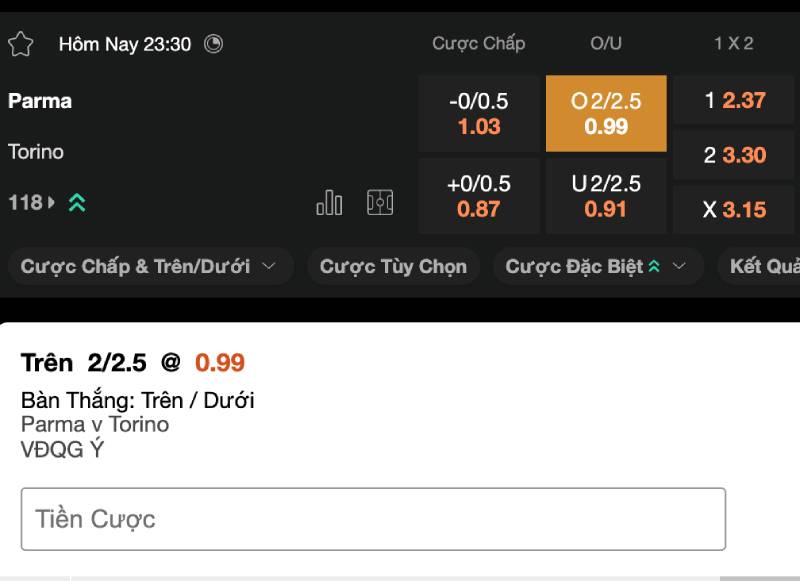Viewport: 800px width, 581px height.
Task: Click the Torino team name
Action: click(36, 152)
